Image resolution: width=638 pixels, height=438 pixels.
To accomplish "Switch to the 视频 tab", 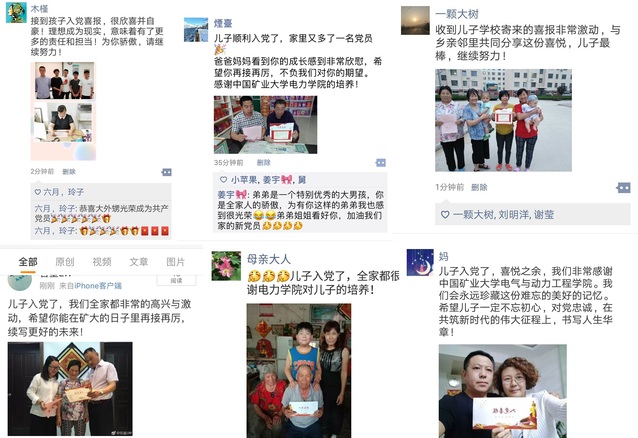I will coord(102,262).
